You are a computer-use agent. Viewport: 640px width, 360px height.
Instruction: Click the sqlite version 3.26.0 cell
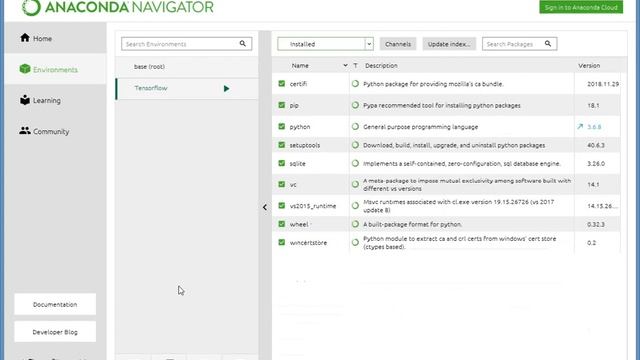point(596,164)
